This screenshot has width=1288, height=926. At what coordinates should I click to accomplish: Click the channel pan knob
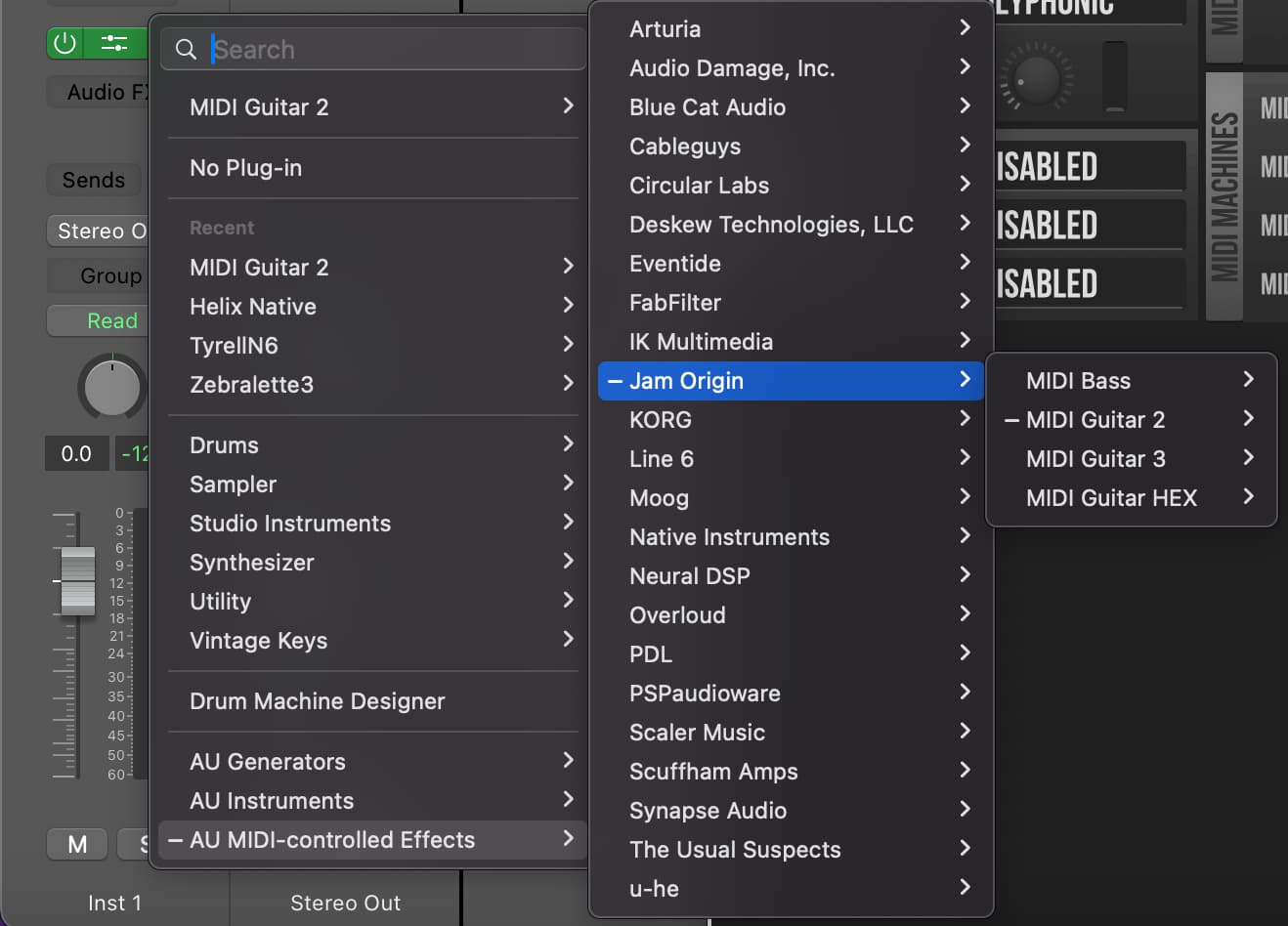(x=111, y=388)
